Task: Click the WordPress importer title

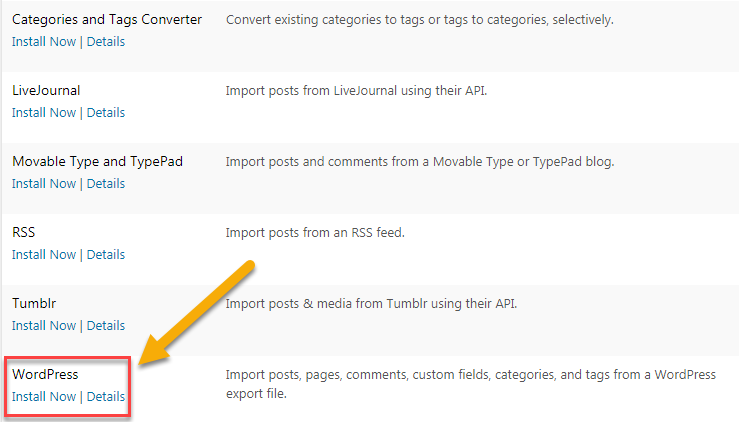Action: click(45, 374)
